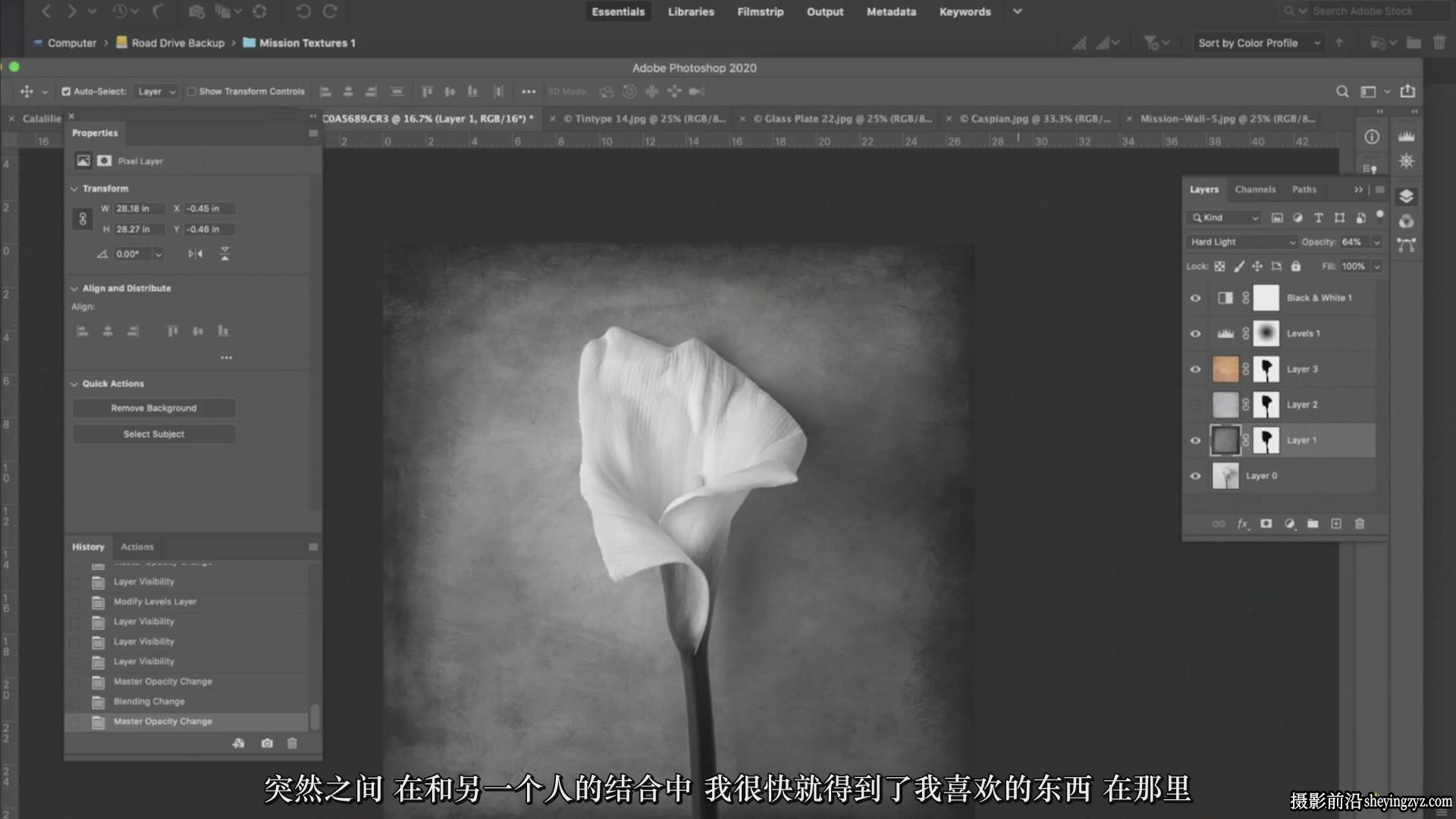This screenshot has height=819, width=1456.
Task: Open the Glass Plate 22.jpg document tab
Action: 842,119
